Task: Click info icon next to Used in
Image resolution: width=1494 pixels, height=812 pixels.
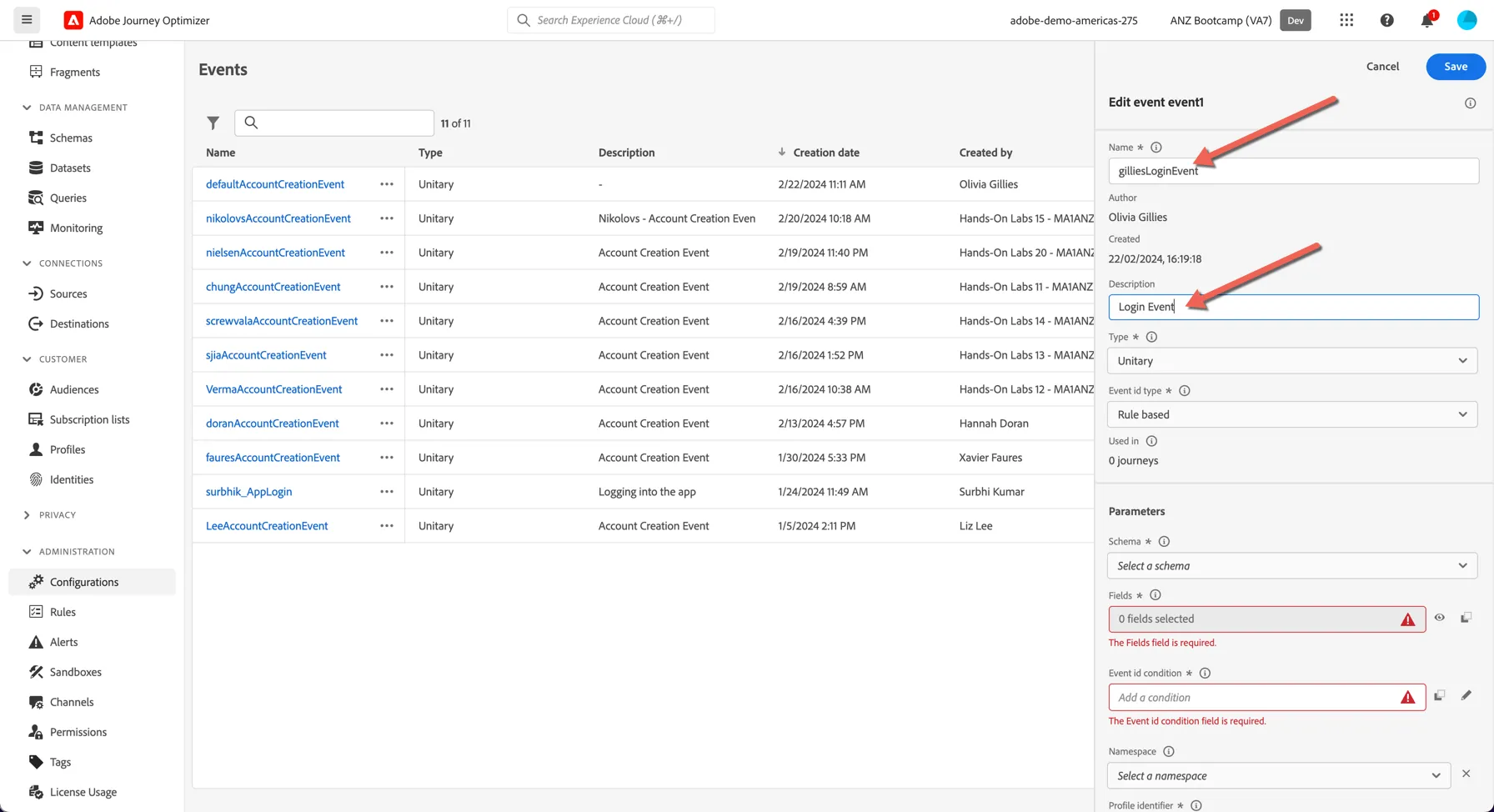Action: tap(1151, 441)
